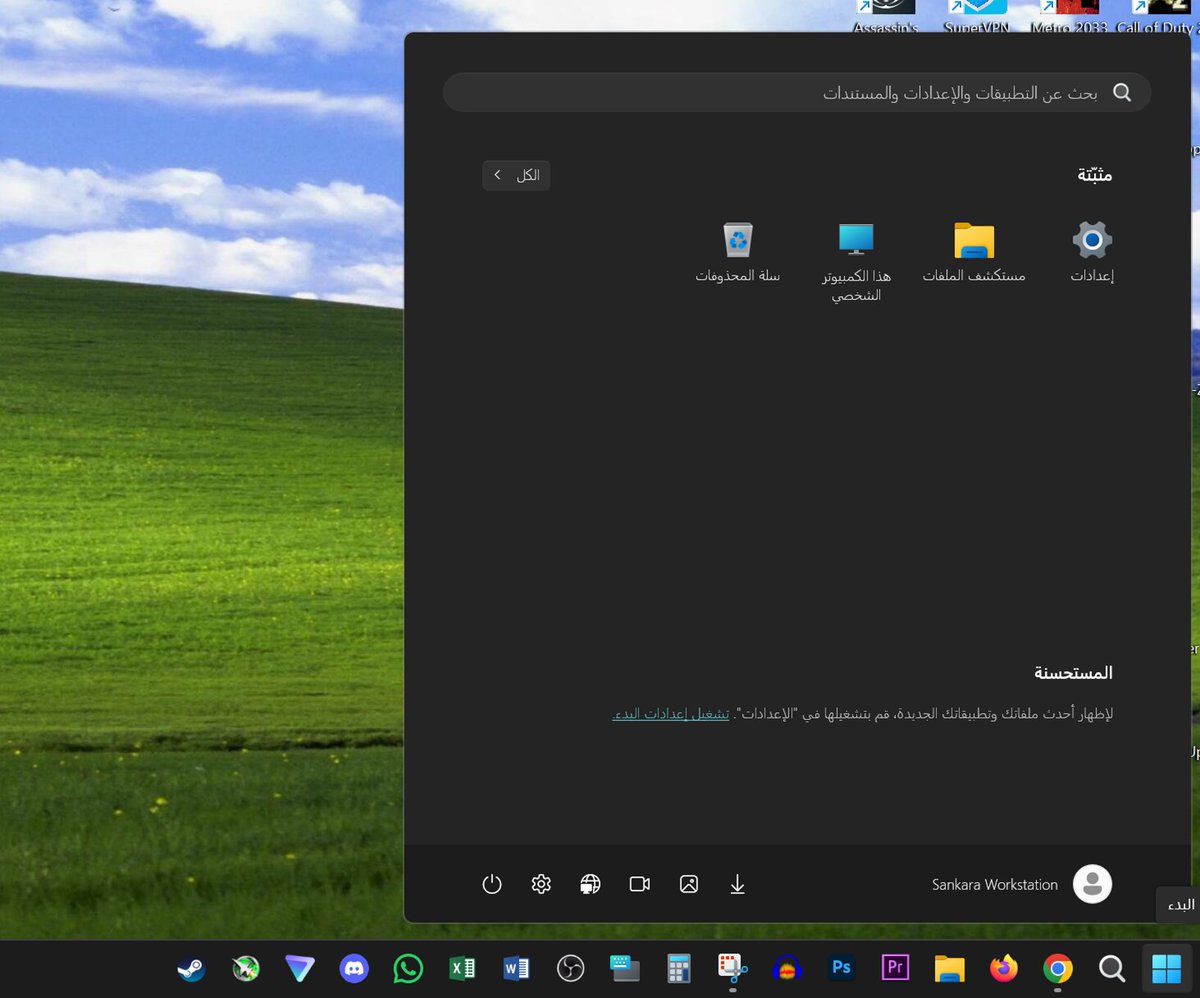This screenshot has height=998, width=1200.
Task: Launch Word from the taskbar
Action: click(x=516, y=968)
